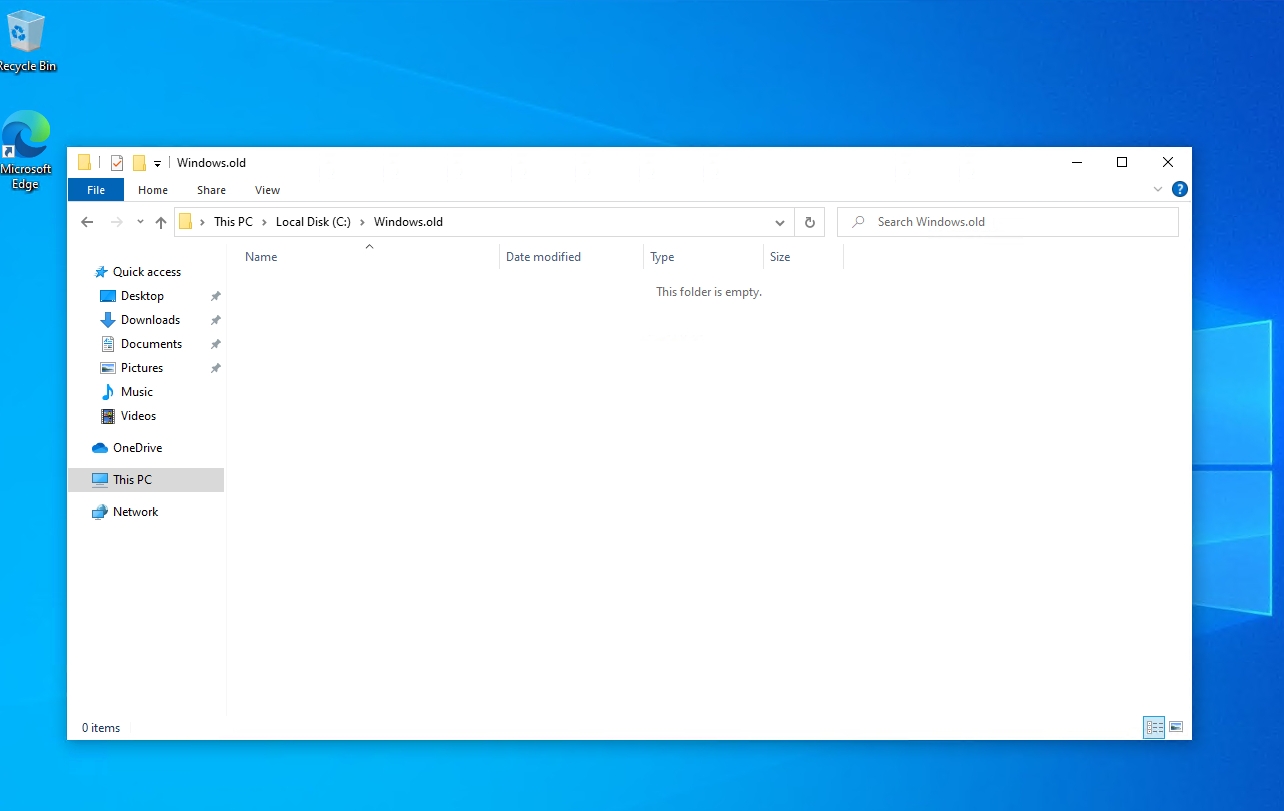Refresh the Windows.old folder view
The image size is (1284, 811).
tap(809, 221)
